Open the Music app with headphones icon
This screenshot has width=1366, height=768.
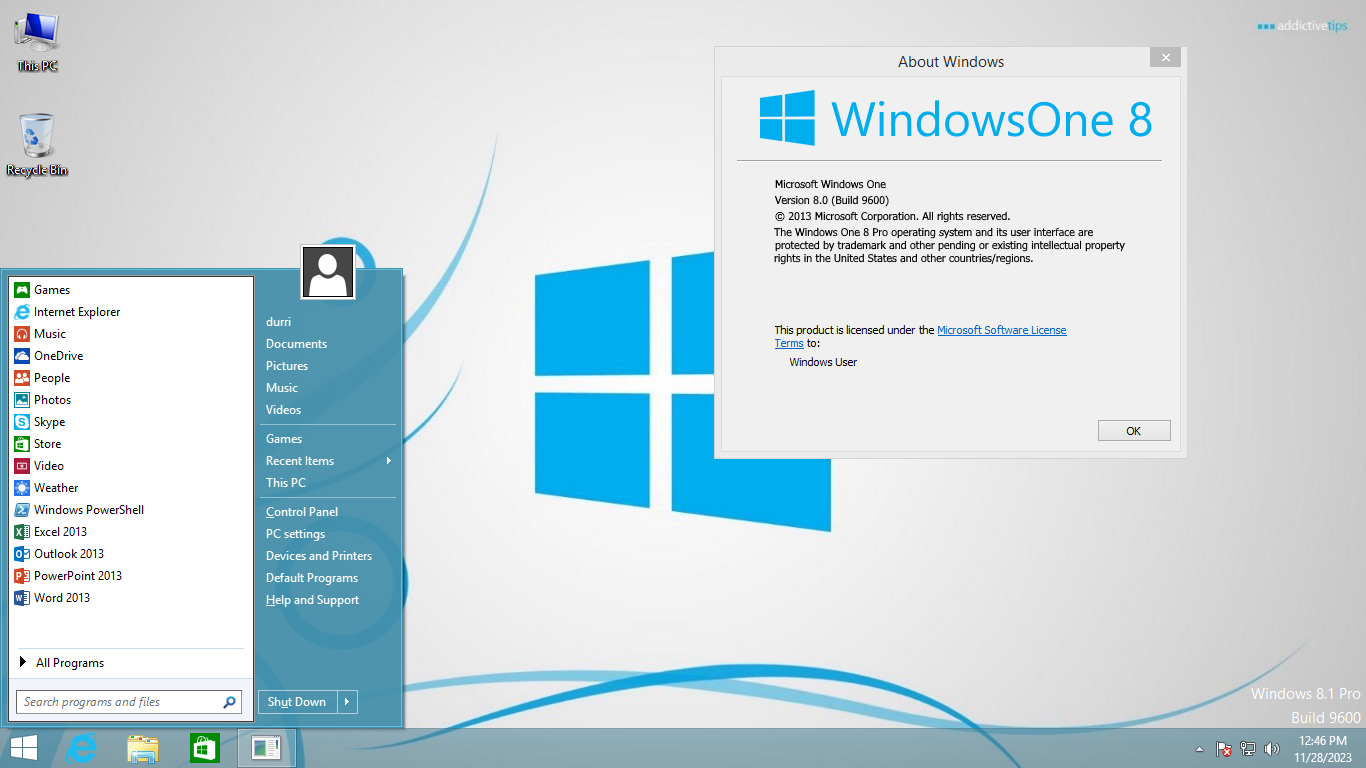point(131,334)
